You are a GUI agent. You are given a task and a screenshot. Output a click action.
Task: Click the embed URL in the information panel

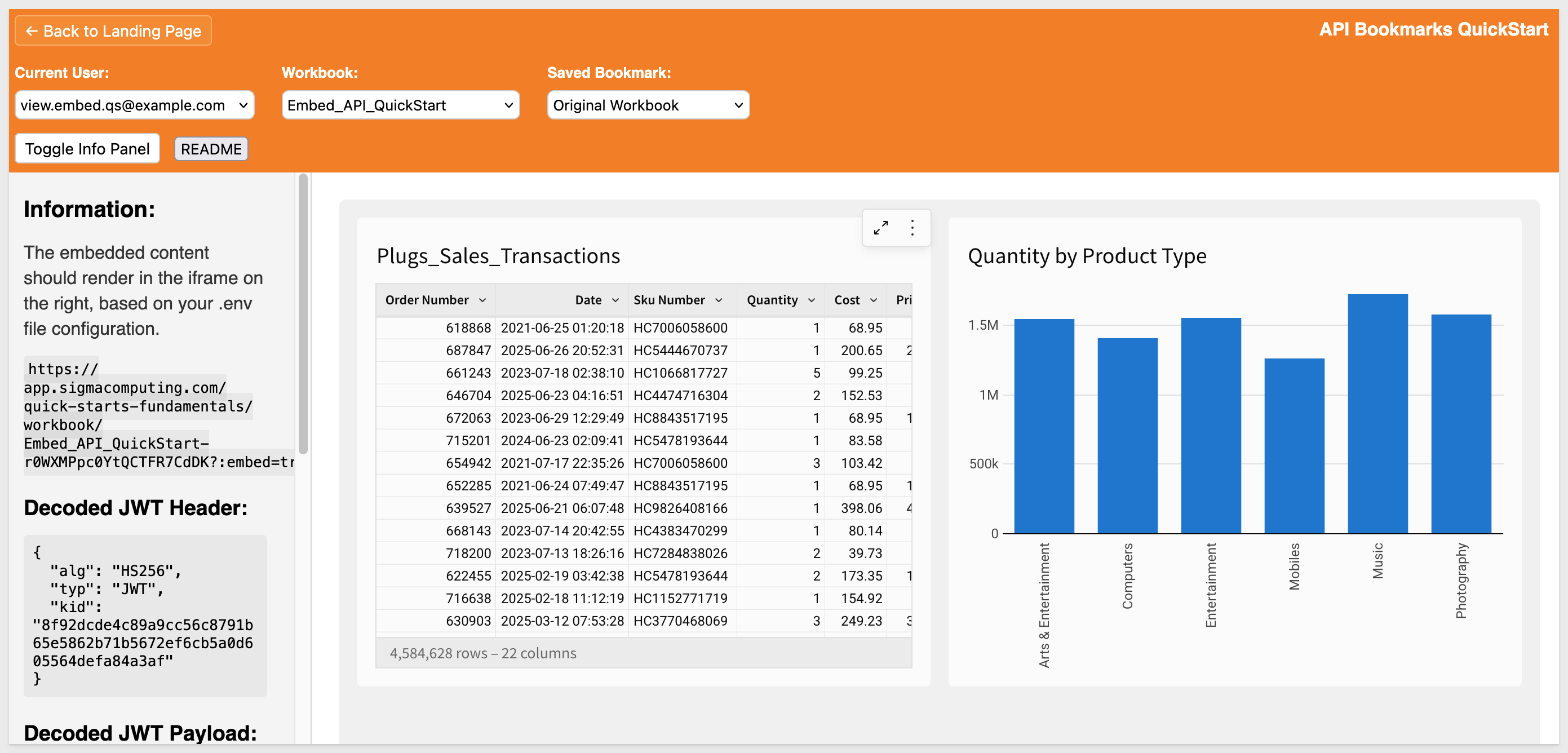tap(159, 416)
